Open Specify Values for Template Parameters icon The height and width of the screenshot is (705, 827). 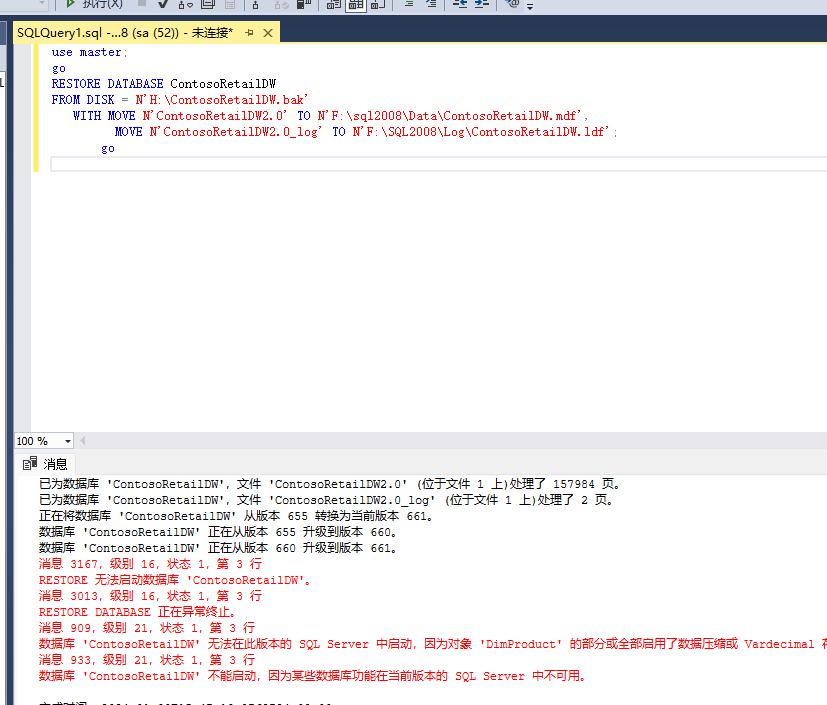512,4
